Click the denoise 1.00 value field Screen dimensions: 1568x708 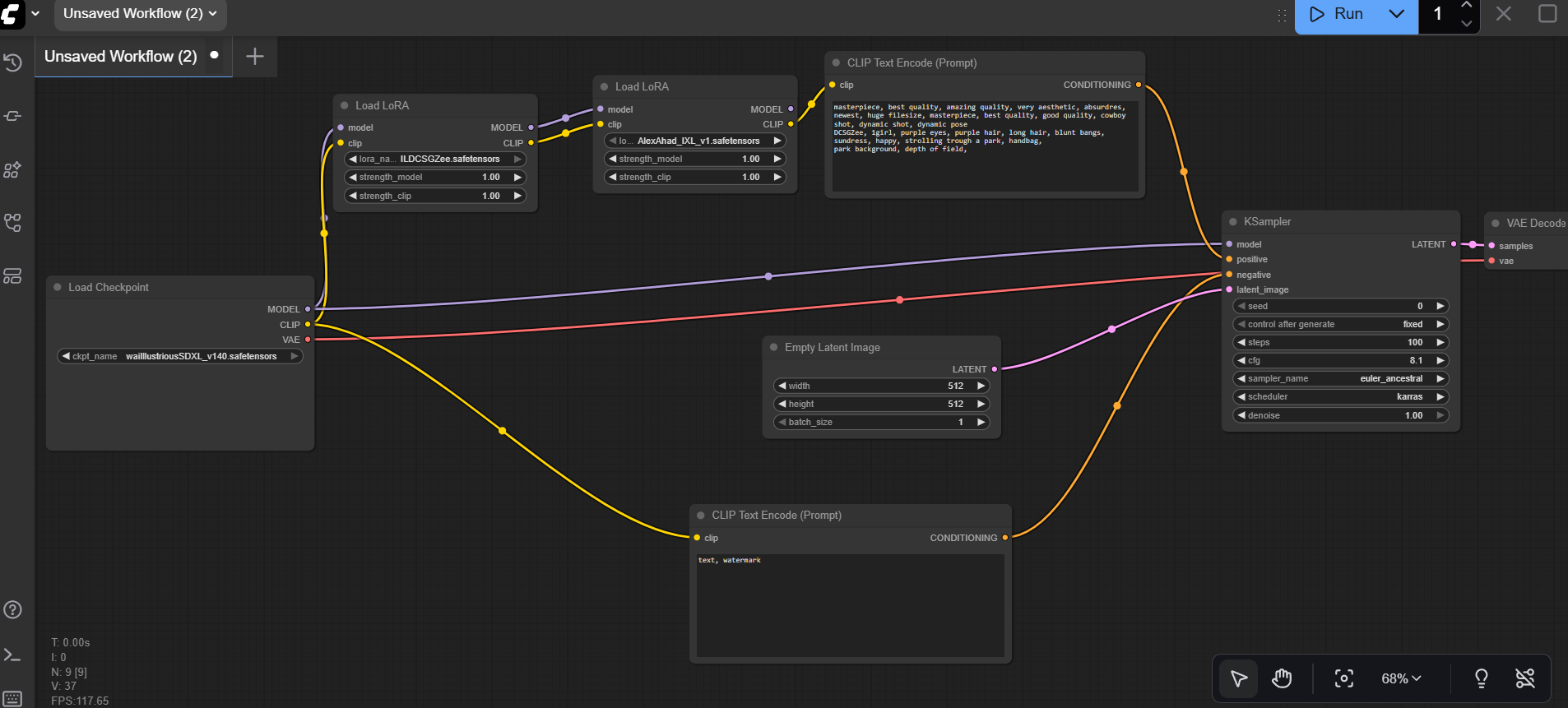[x=1341, y=415]
